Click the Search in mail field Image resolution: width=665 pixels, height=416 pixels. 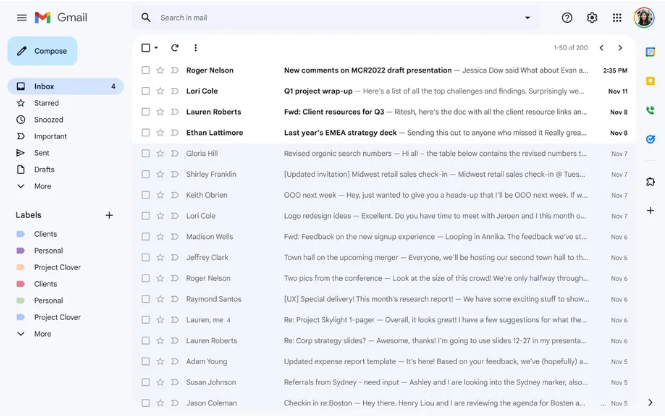[337, 17]
